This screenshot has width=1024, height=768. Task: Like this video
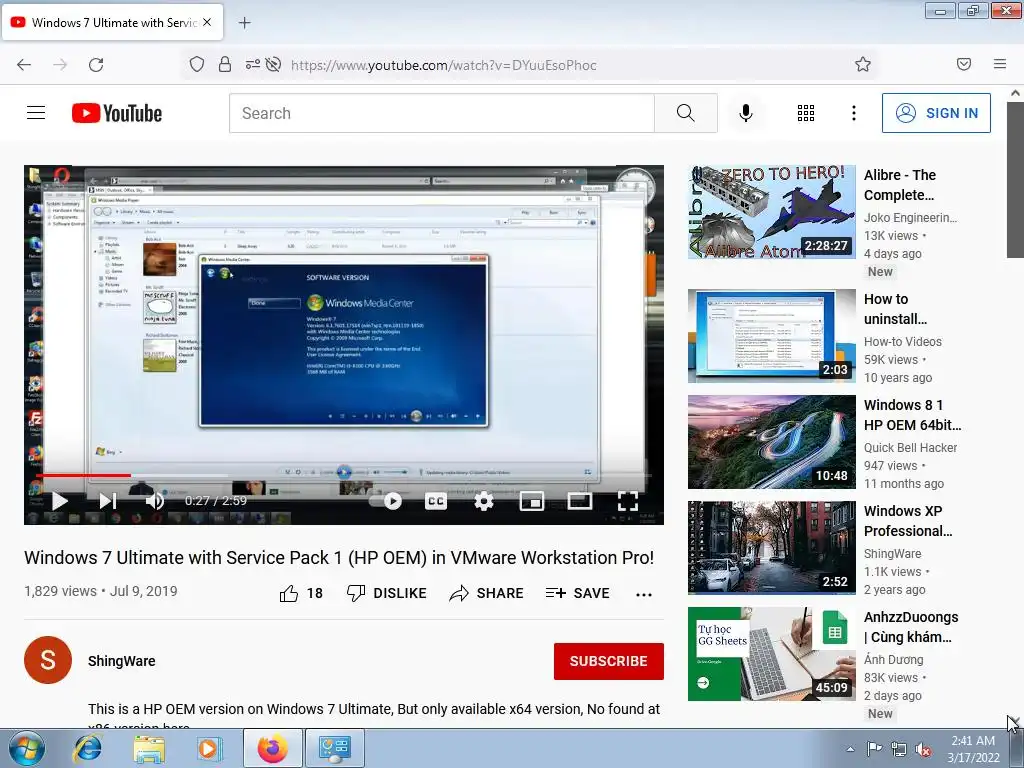tap(301, 593)
